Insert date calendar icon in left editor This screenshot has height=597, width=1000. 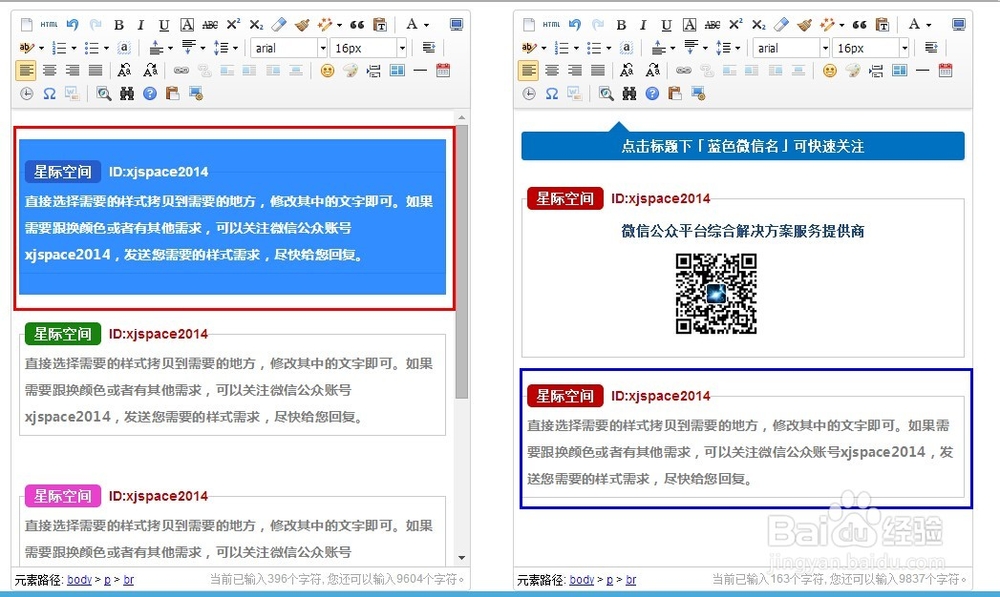pyautogui.click(x=443, y=70)
